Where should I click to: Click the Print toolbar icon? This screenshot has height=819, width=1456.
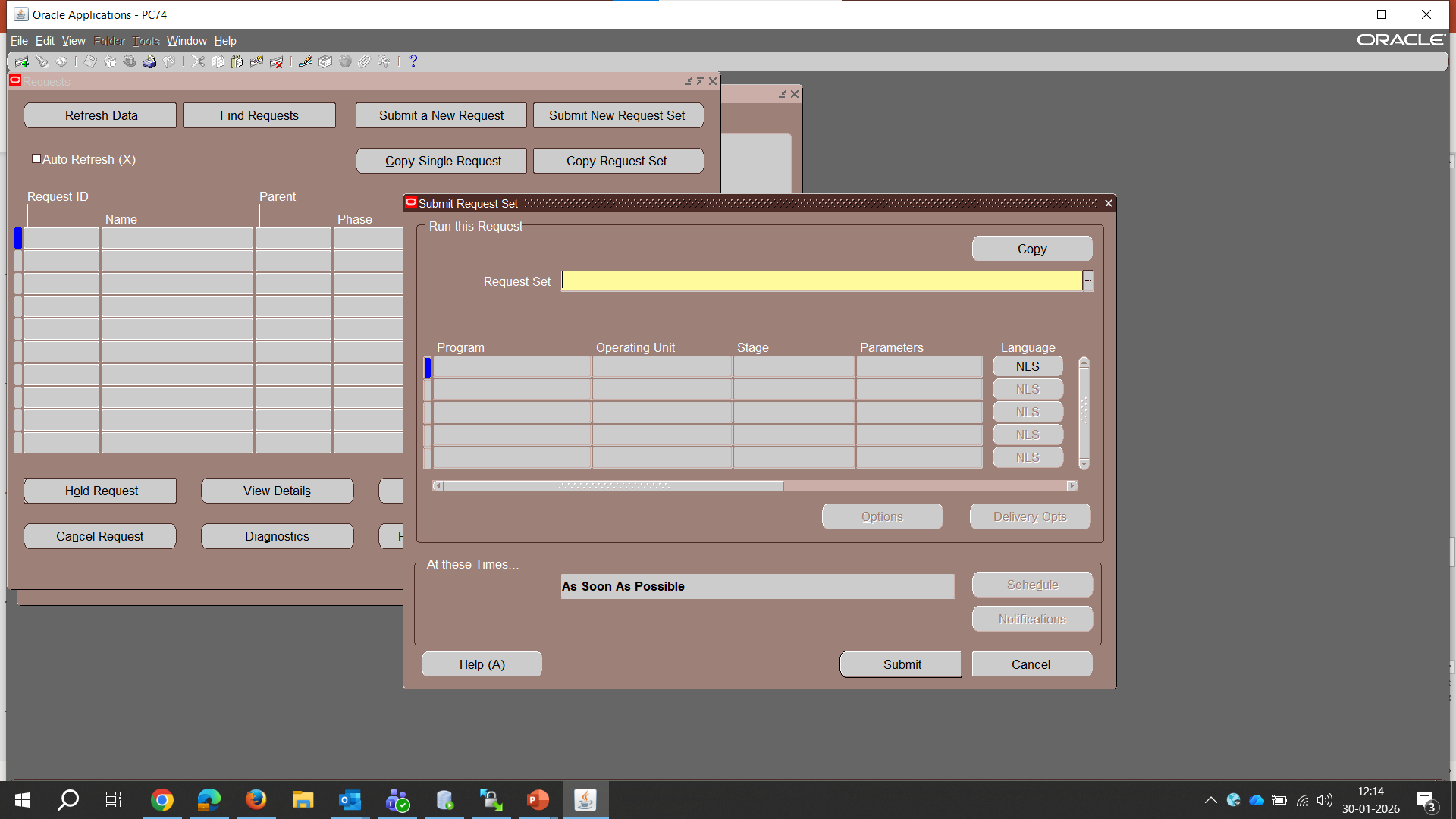click(x=149, y=61)
